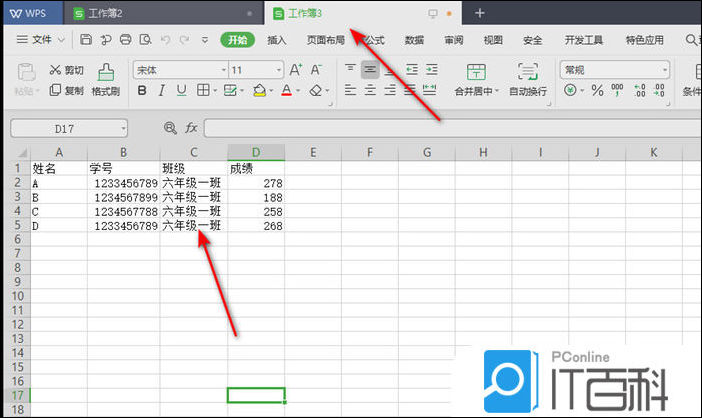Open font name dropdown 宋体
Viewport: 702px width, 418px height.
click(x=224, y=70)
